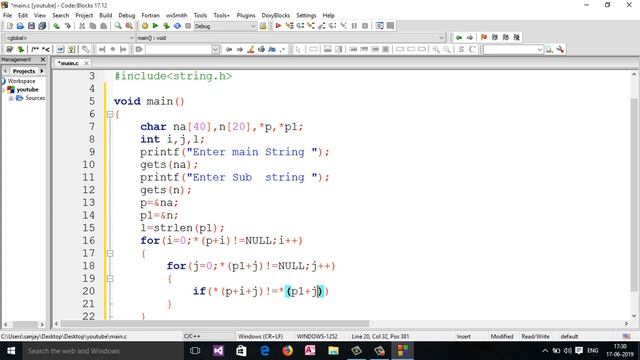Collapse the code fold at line 19
The height and width of the screenshot is (360, 640).
[x=110, y=279]
